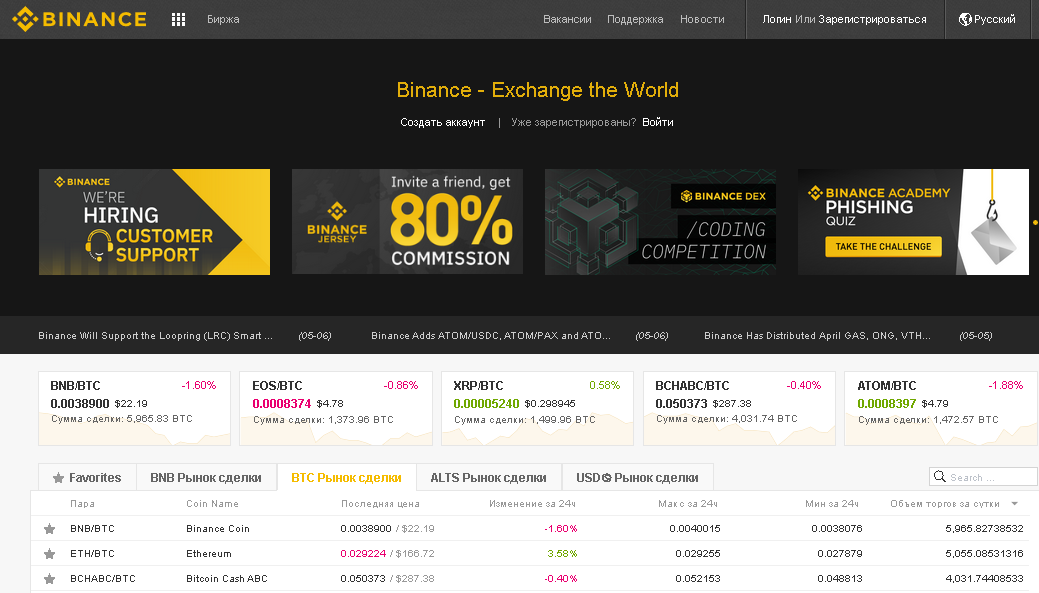
Task: Click ETH/BTC pair in table
Action: tap(92, 554)
